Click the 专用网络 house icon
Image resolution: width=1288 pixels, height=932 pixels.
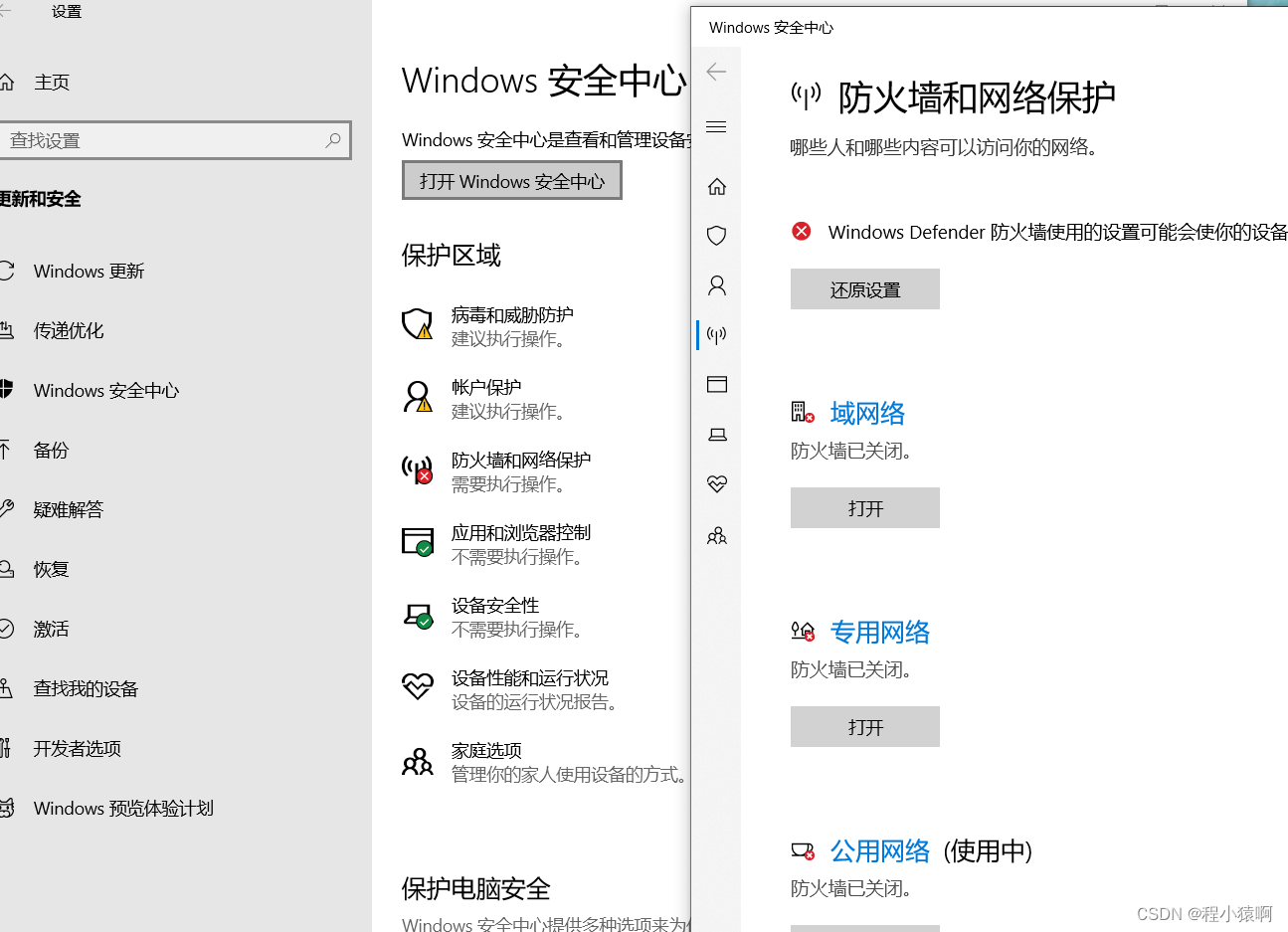(x=803, y=631)
